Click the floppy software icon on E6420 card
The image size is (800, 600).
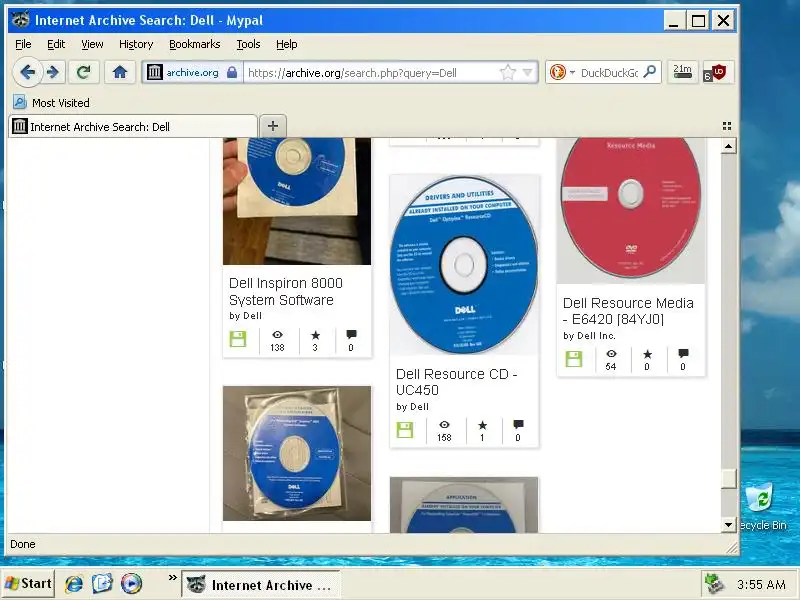[573, 359]
